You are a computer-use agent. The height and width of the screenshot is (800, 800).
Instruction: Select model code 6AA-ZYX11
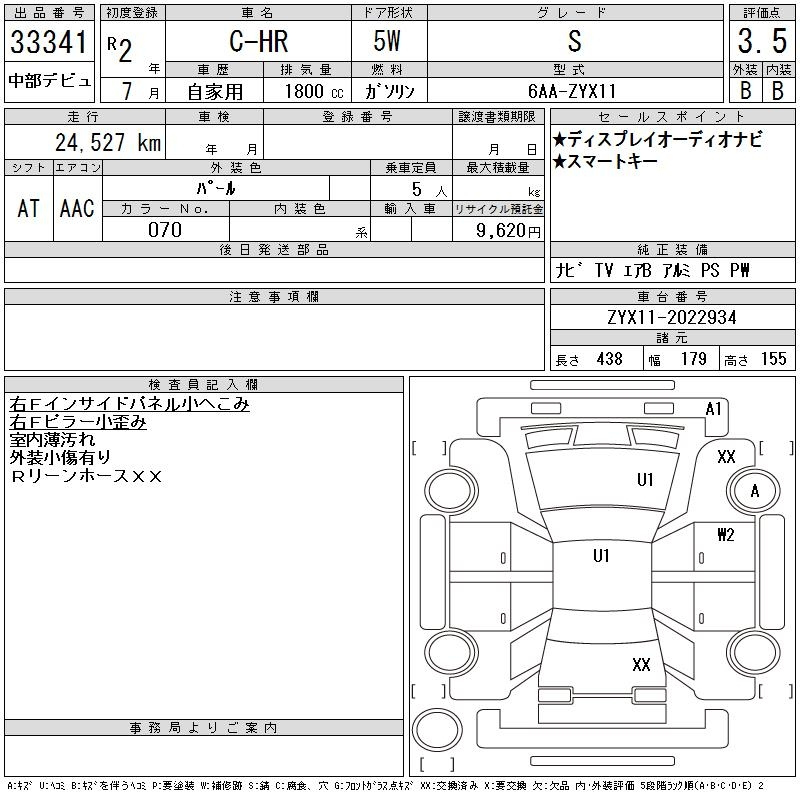[573, 91]
